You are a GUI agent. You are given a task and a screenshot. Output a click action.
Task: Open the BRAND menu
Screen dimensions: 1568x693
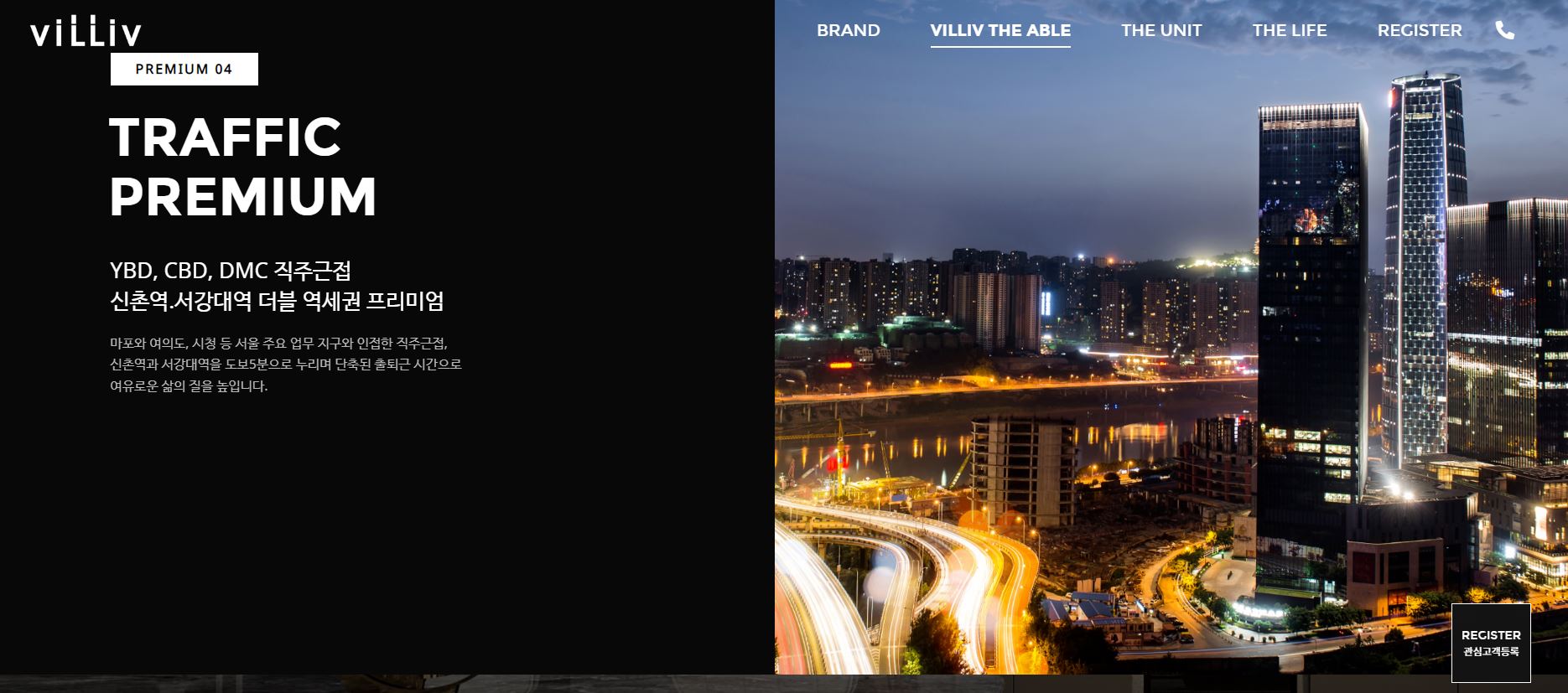849,30
